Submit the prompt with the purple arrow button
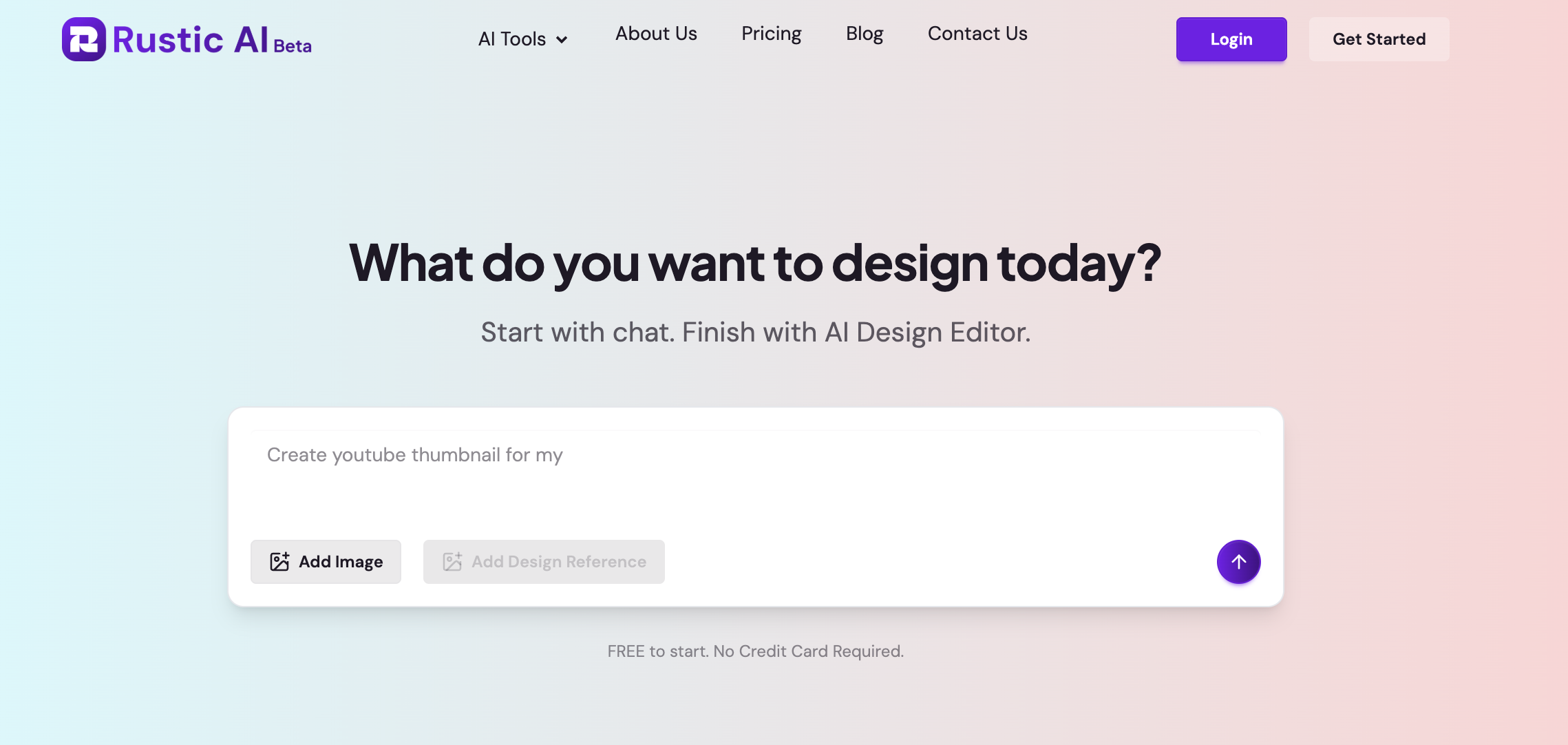The width and height of the screenshot is (1568, 745). pyautogui.click(x=1238, y=562)
